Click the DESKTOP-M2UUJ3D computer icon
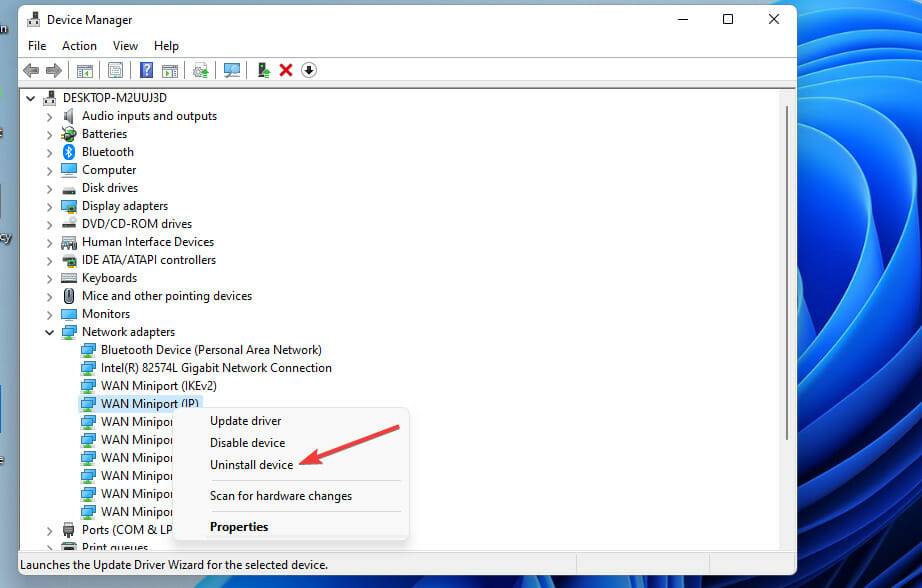The height and width of the screenshot is (588, 922). coord(50,98)
